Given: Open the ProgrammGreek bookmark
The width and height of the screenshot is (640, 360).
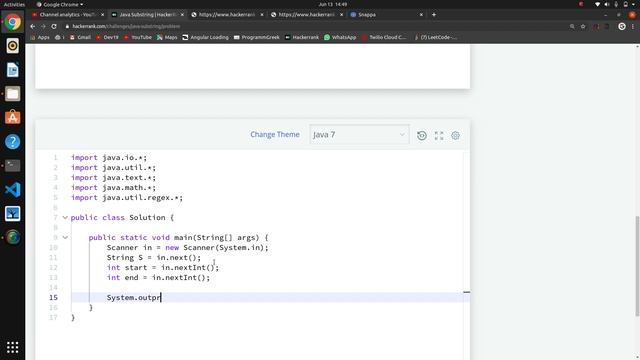Looking at the screenshot, I should [x=256, y=37].
